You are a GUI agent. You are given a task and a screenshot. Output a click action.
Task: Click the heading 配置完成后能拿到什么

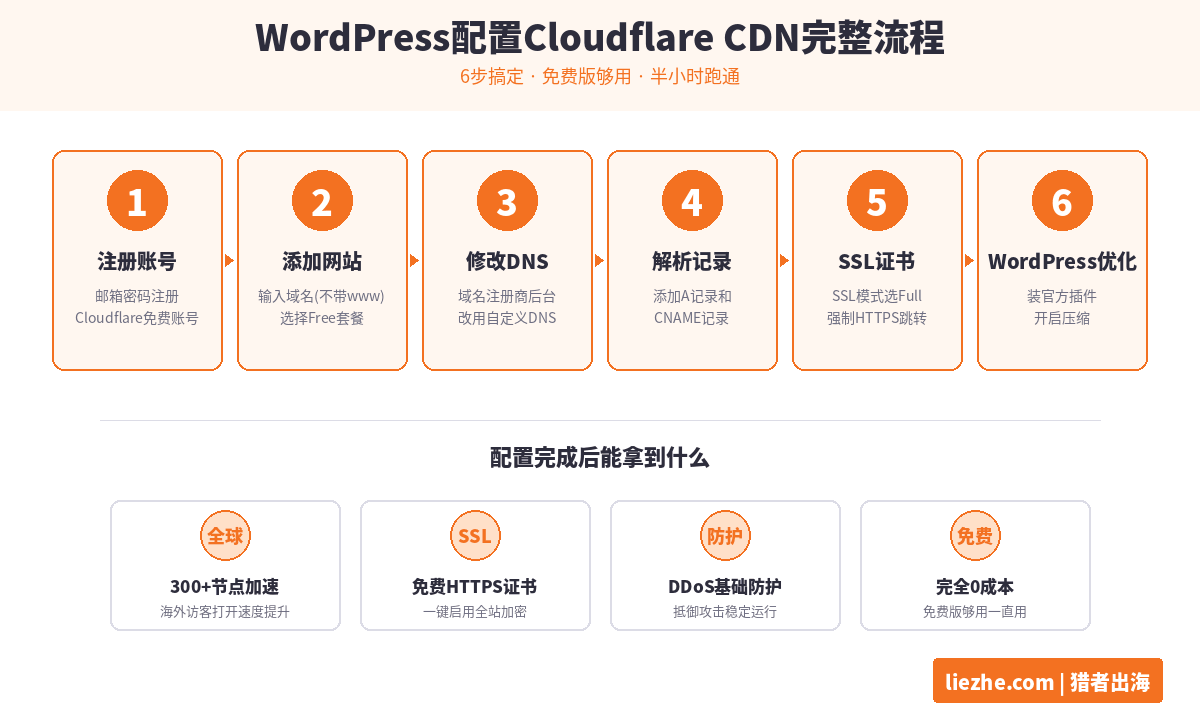pos(600,458)
